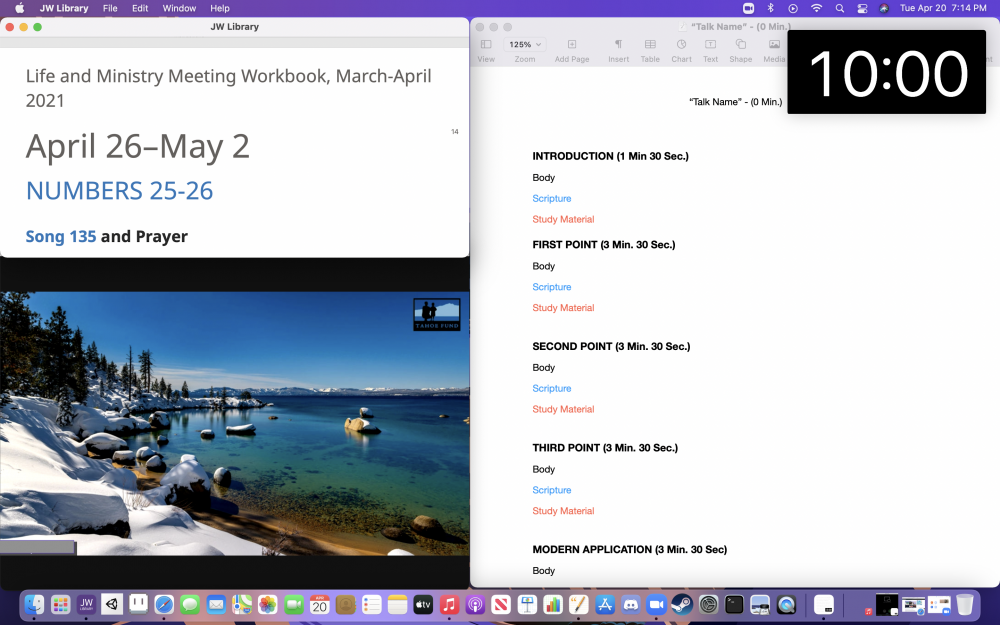The width and height of the screenshot is (1000, 625).
Task: Launch the Music app from the Dock
Action: click(x=448, y=604)
